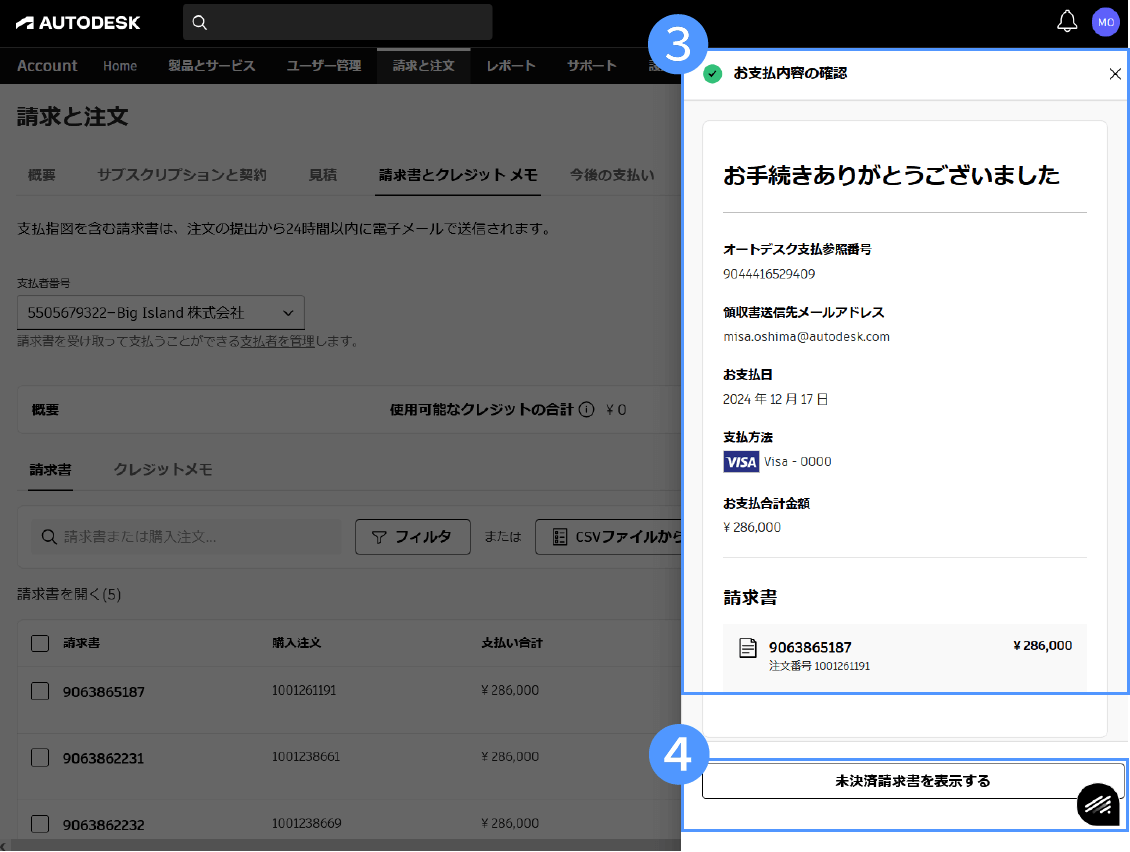Open the フィルタ filter options
Image resolution: width=1130 pixels, height=852 pixels.
(413, 537)
